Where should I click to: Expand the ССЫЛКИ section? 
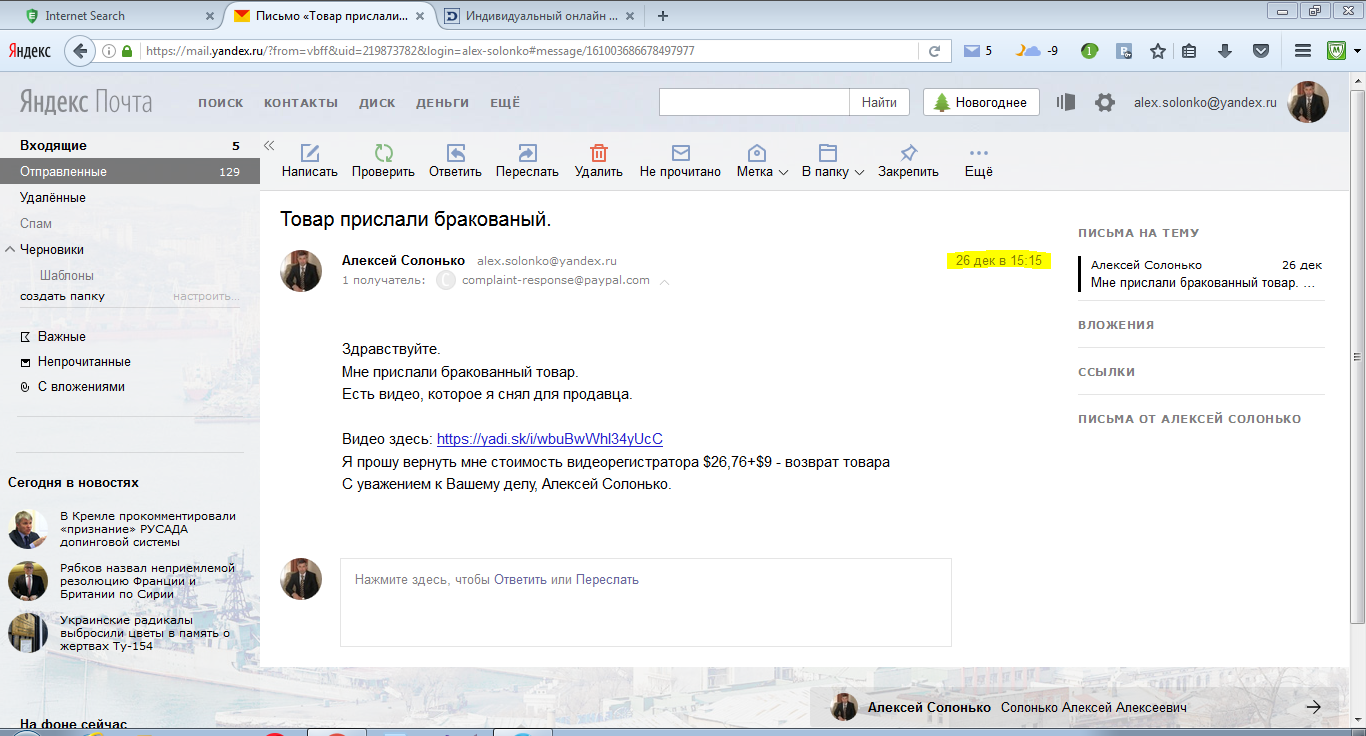click(1106, 372)
